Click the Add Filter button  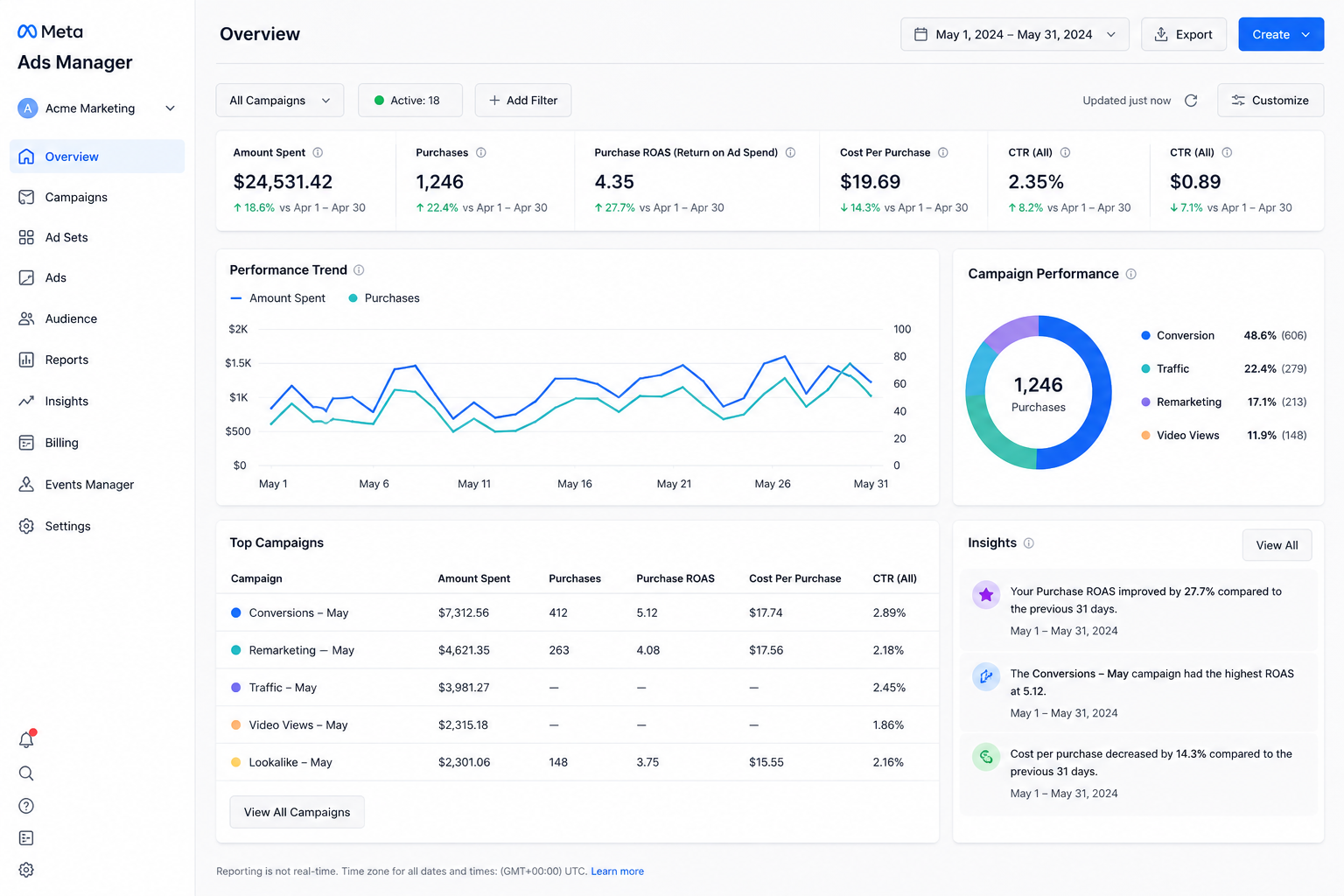pos(523,101)
